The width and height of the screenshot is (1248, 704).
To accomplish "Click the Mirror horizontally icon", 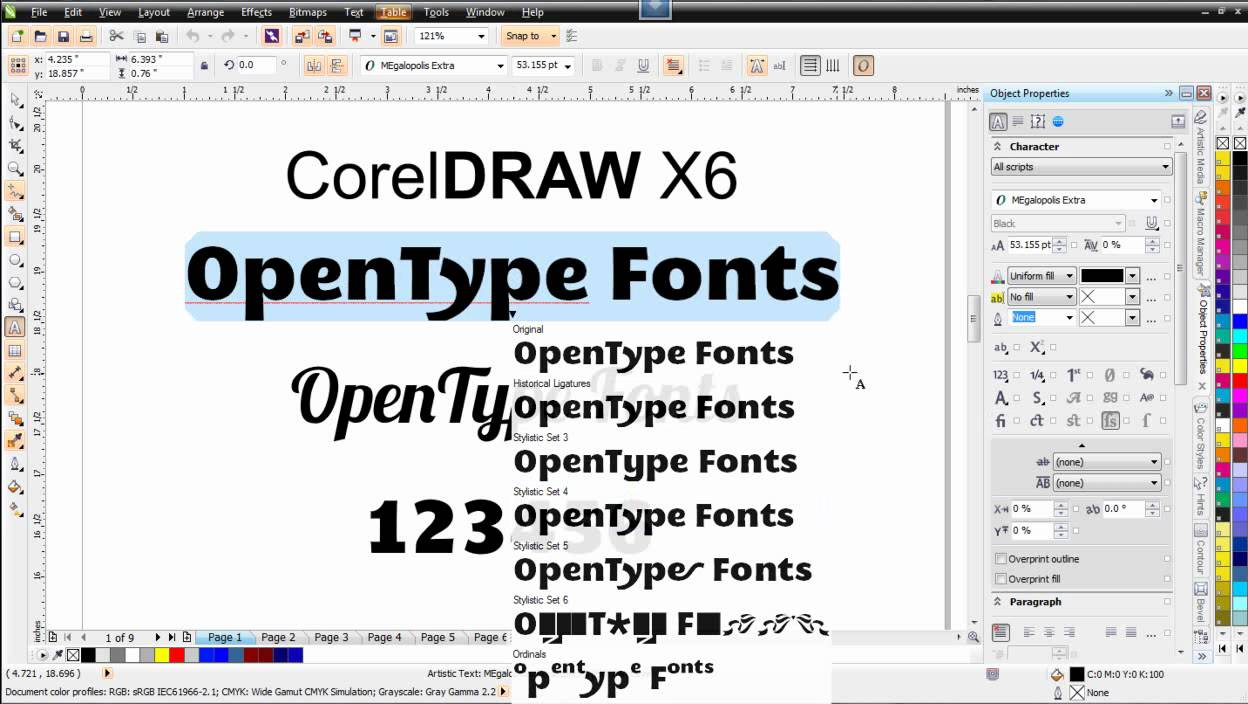I will (313, 65).
